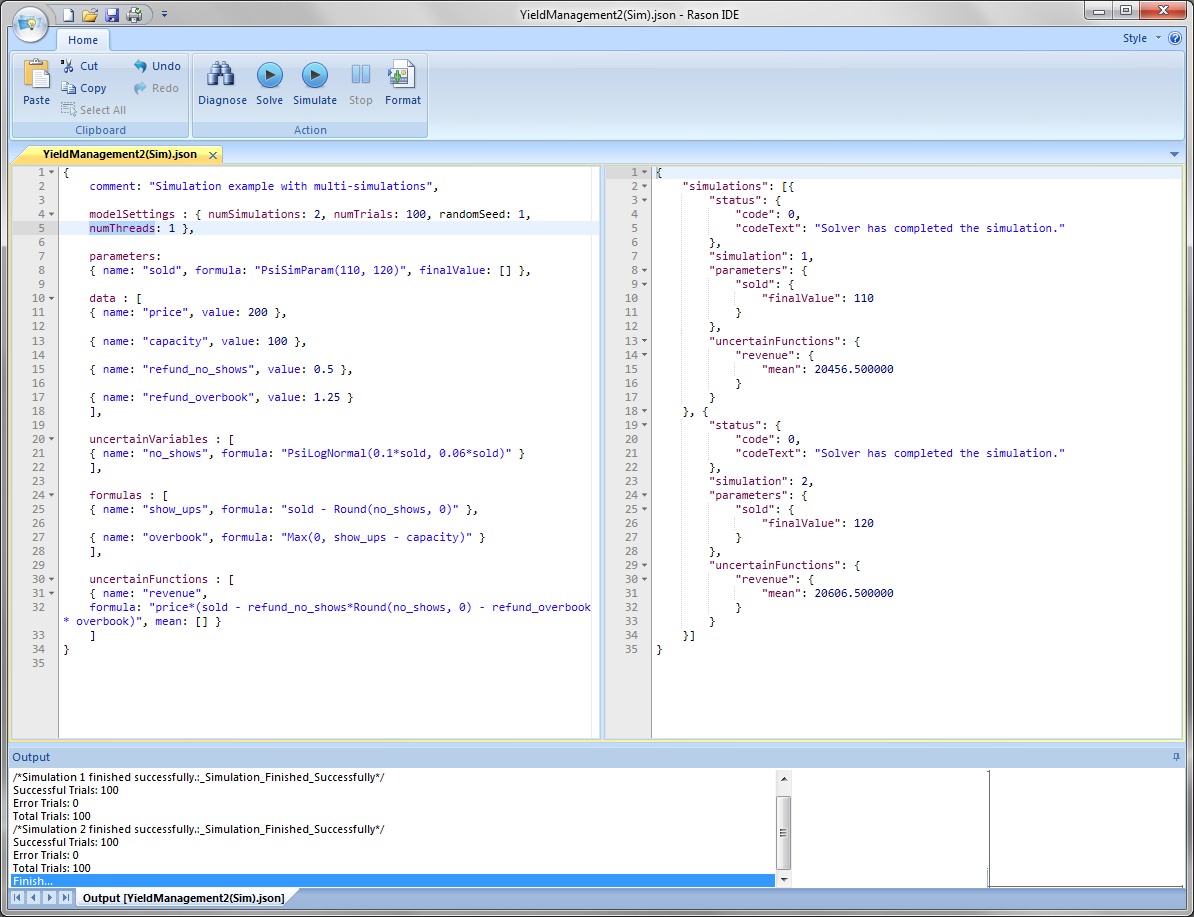Click the Print icon in quick access toolbar
1194x917 pixels.
coord(134,15)
